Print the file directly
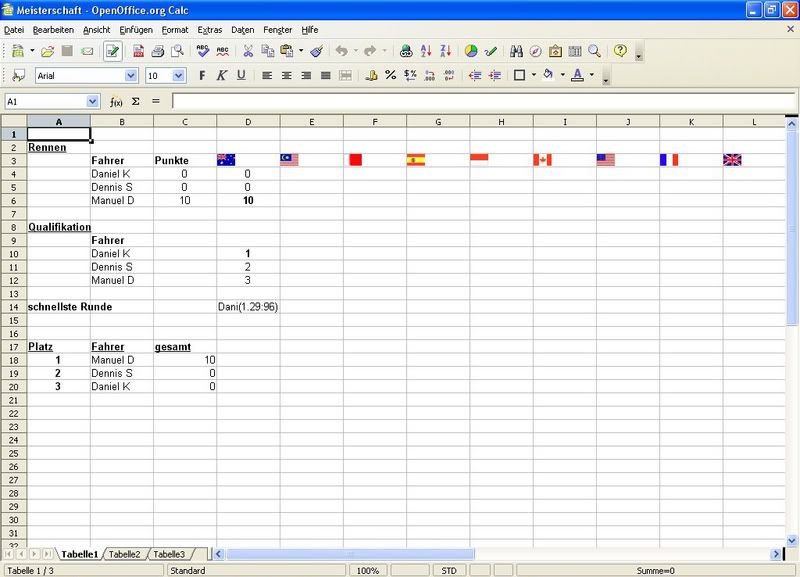The image size is (800, 577). pyautogui.click(x=158, y=51)
